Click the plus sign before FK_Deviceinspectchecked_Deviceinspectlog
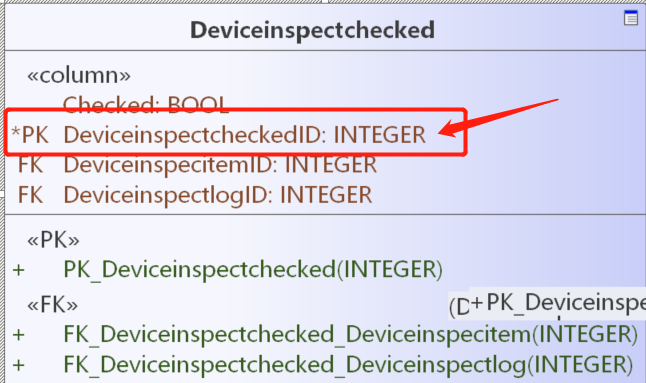Viewport: 646px width, 383px height. pos(19,365)
